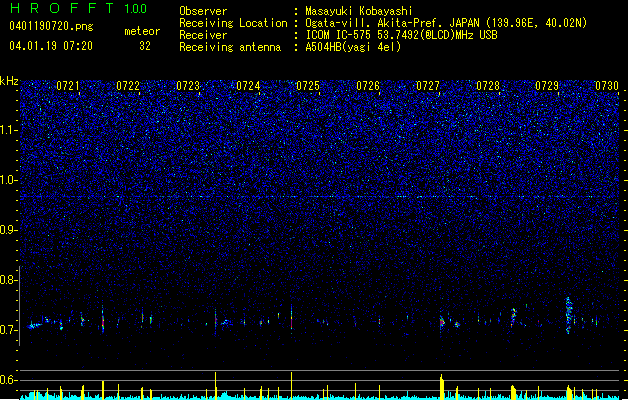629x400 pixels.
Task: Click the 'Observer' field label
Action: pyautogui.click(x=203, y=11)
